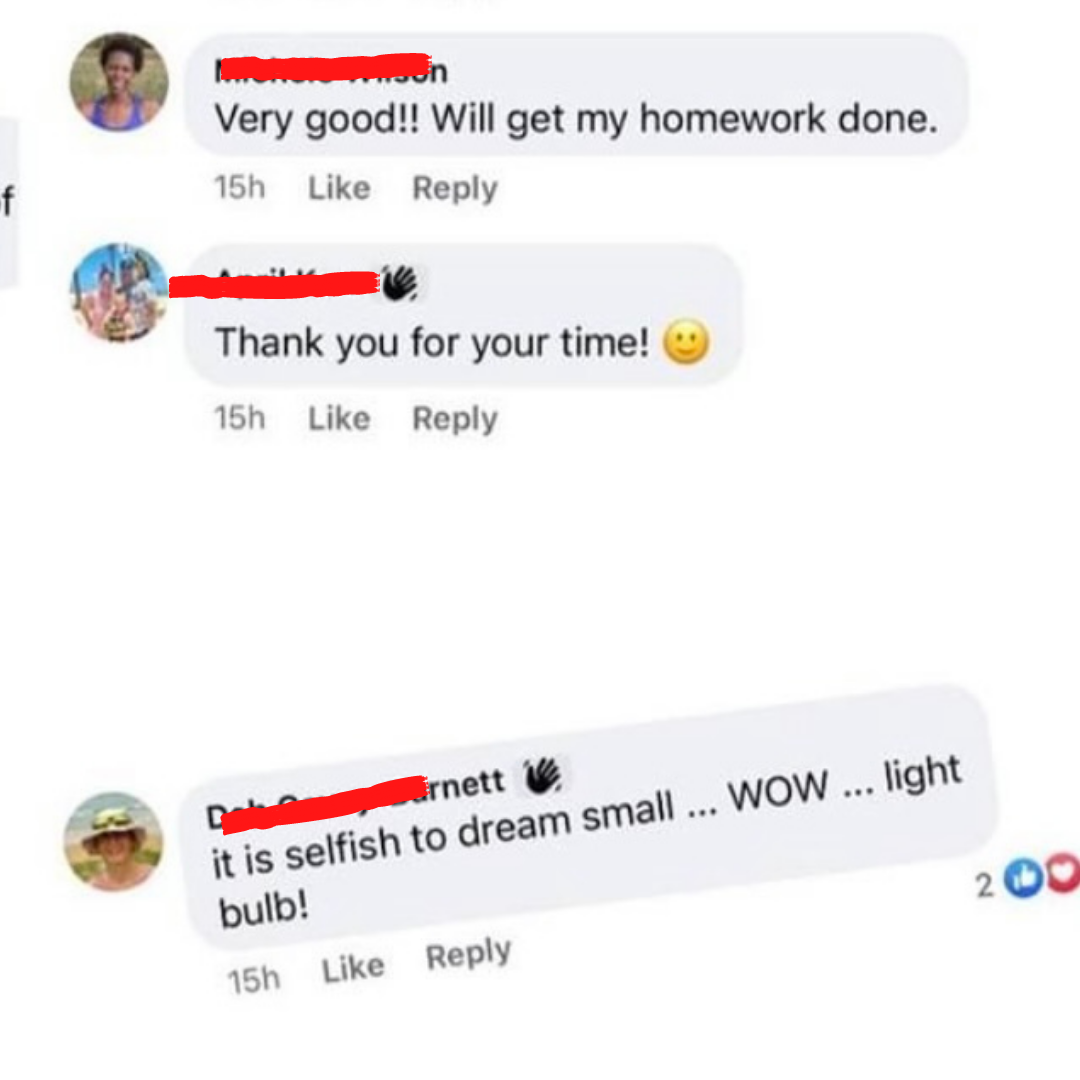Reply to the 'Very good!!' comment
This screenshot has height=1080, width=1080.
click(x=455, y=188)
